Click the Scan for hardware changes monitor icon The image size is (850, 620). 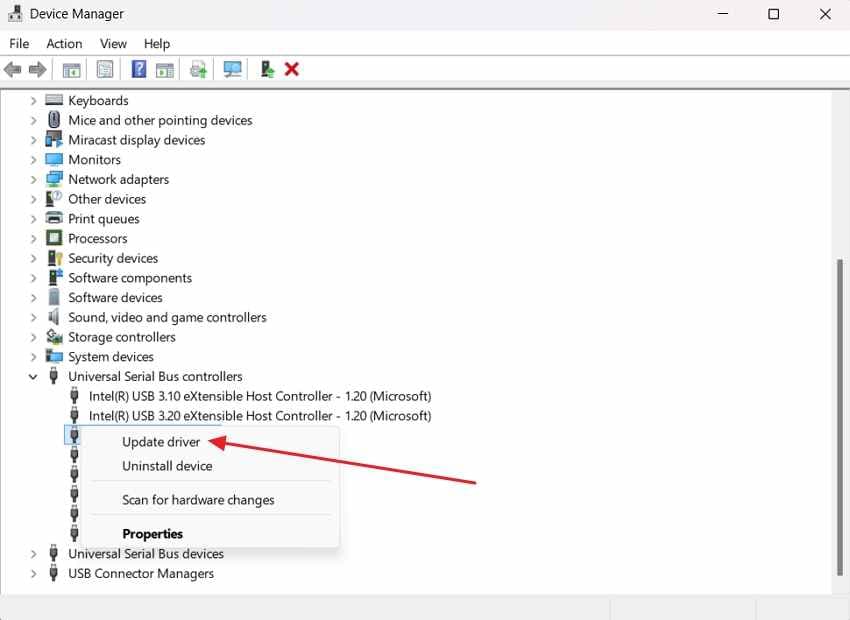coord(233,69)
